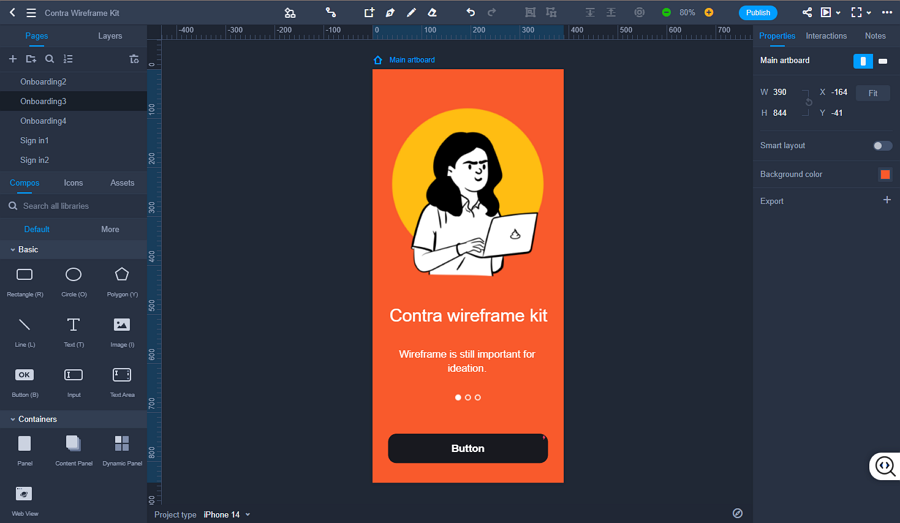The width and height of the screenshot is (900, 523).
Task: Select the Sign in1 page
Action: (x=73, y=140)
